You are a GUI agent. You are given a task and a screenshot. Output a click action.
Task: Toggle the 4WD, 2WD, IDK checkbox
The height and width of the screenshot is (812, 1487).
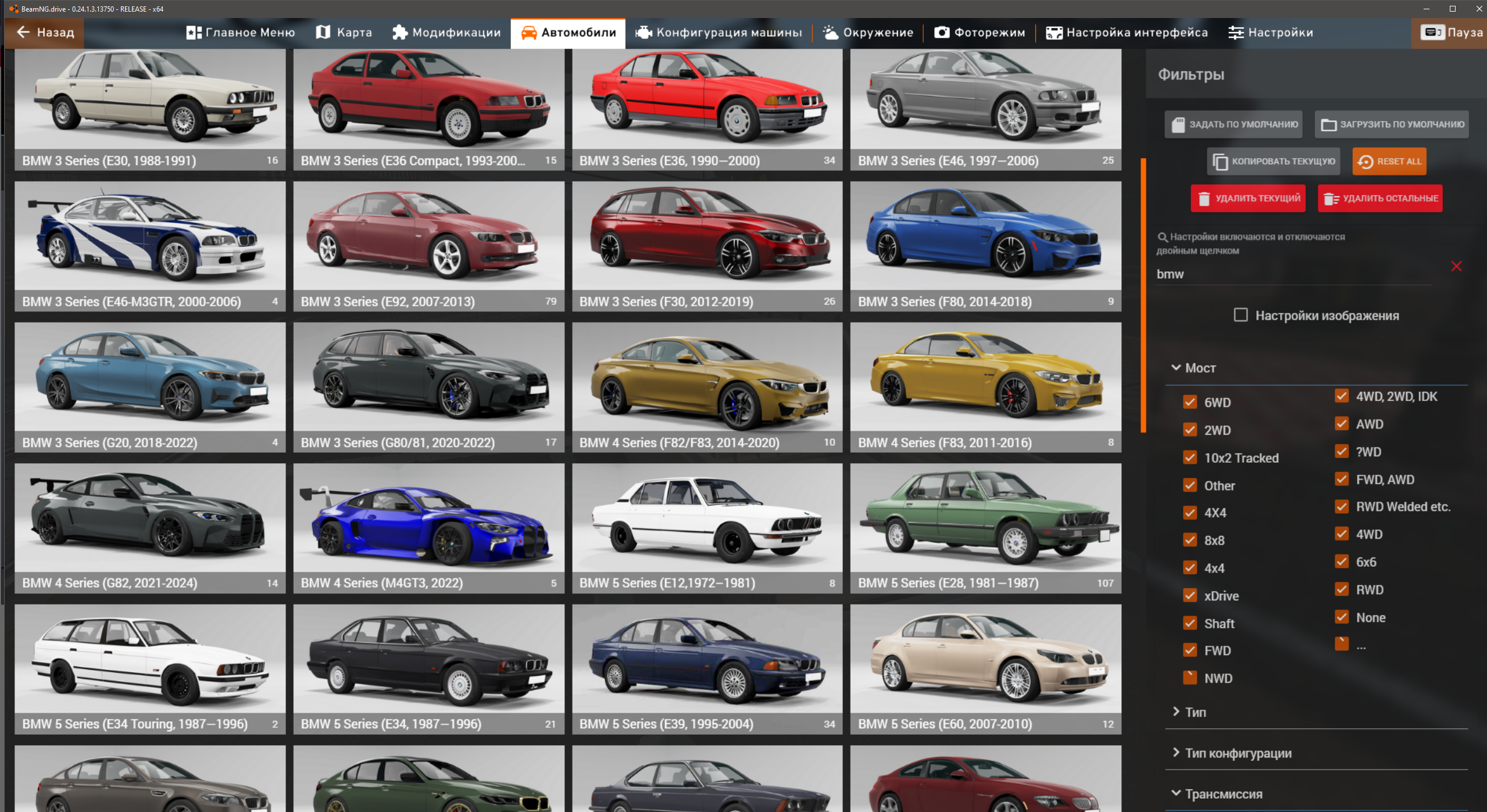(1342, 396)
